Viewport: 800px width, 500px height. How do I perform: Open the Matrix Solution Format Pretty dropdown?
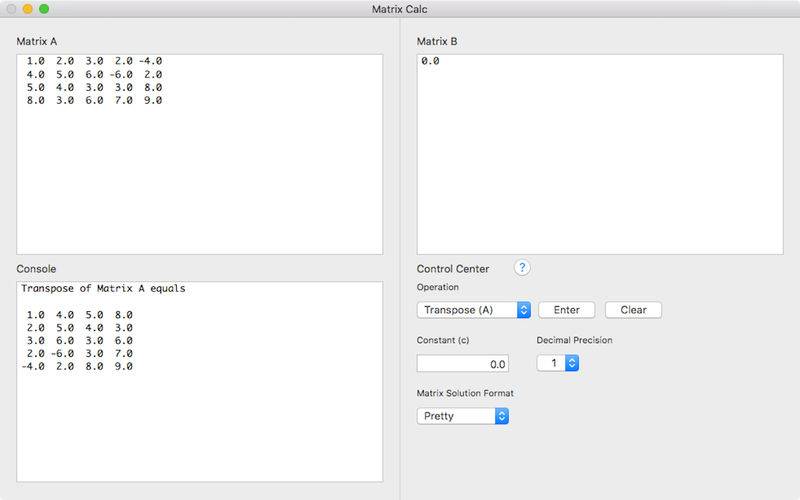click(463, 416)
